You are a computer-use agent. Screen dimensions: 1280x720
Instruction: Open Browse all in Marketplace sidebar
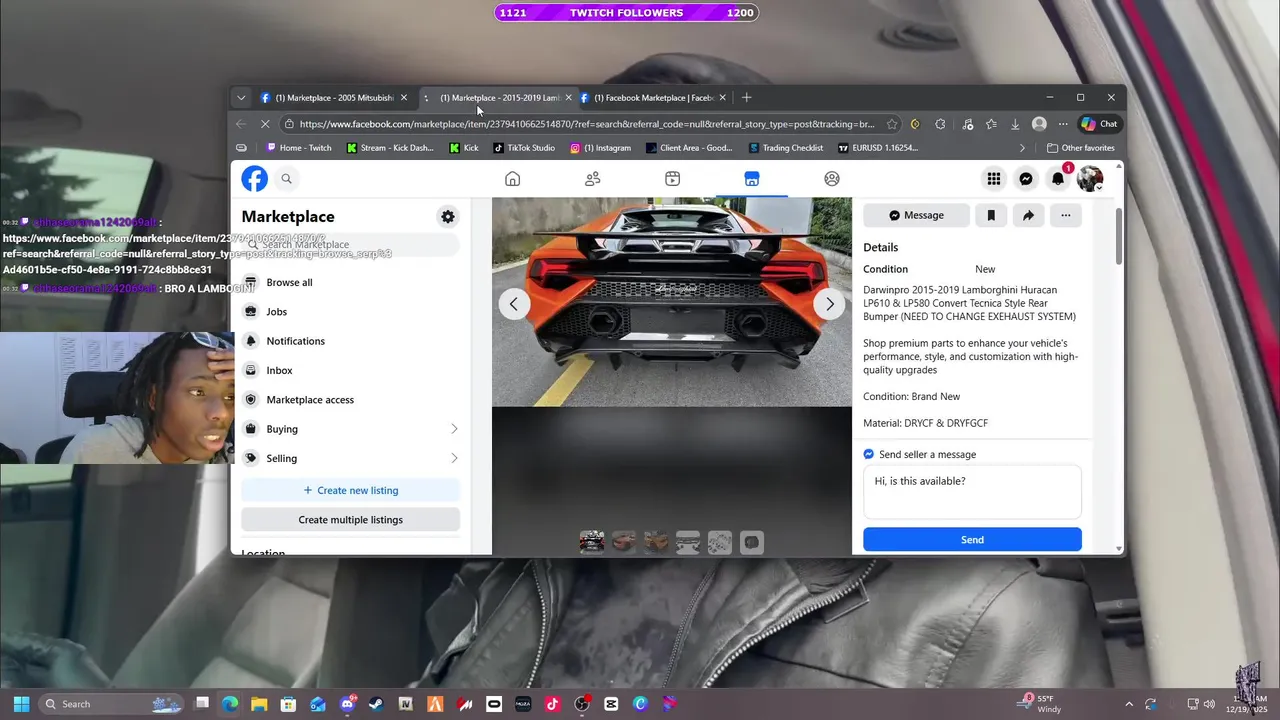[350, 282]
